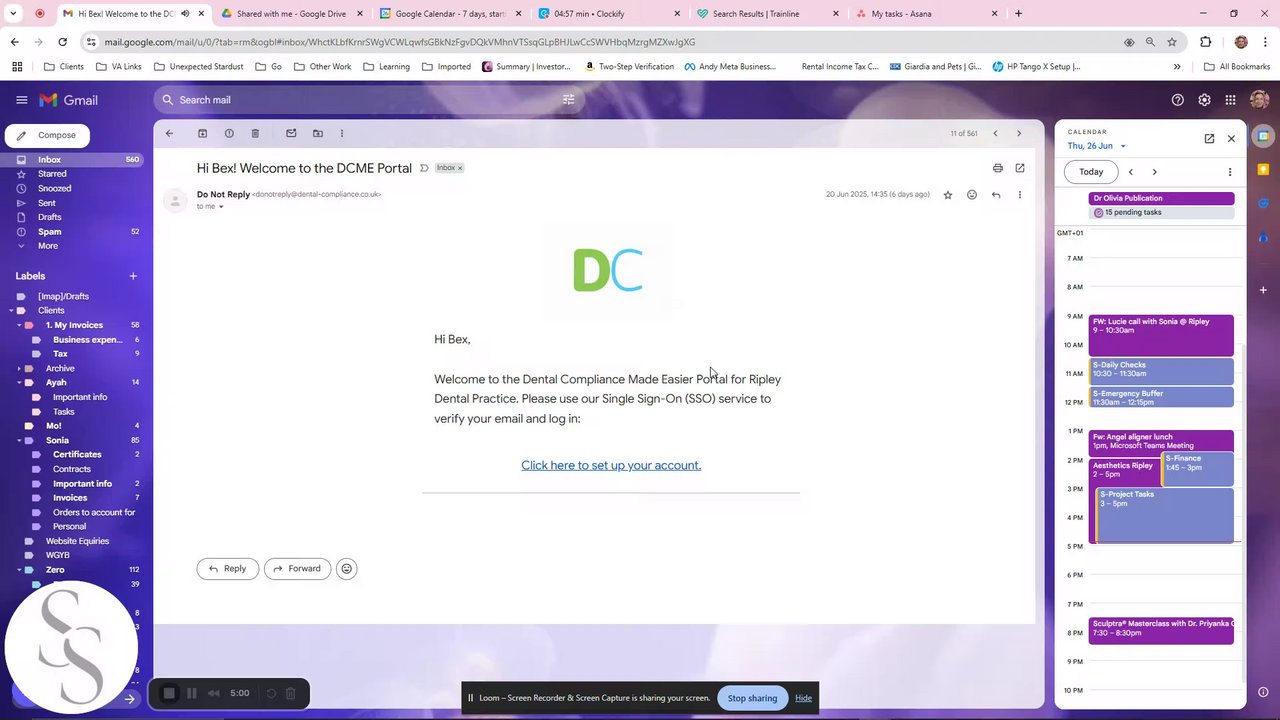The width and height of the screenshot is (1280, 720).
Task: Stop the Loom recording
Action: (x=169, y=693)
